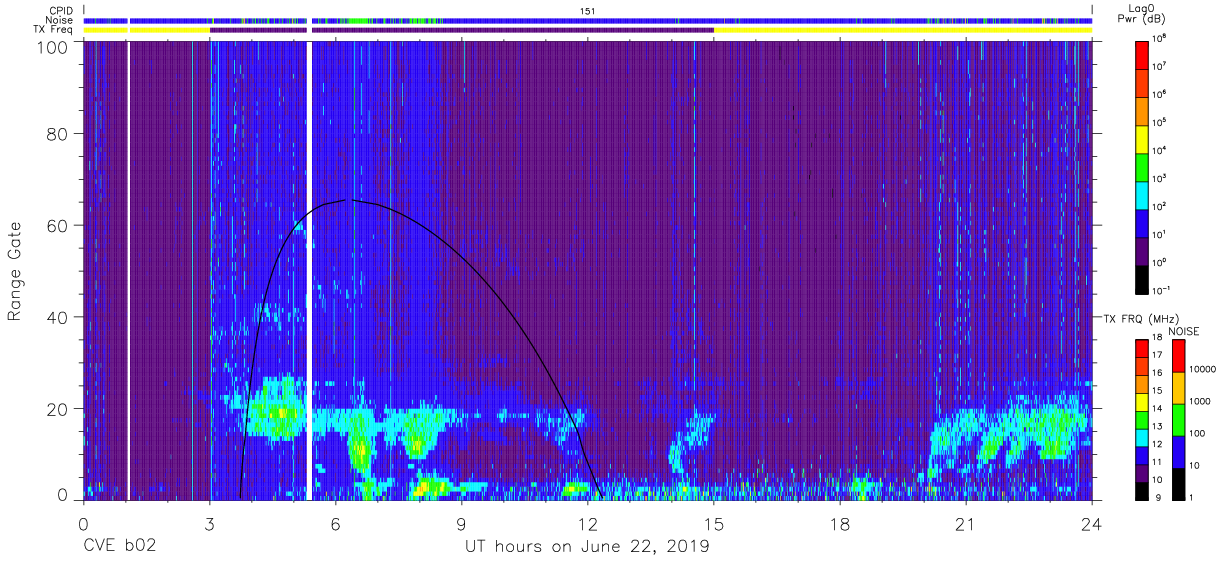The height and width of the screenshot is (567, 1228).
Task: Click the 'Noise' row label at top left
Action: pos(60,20)
